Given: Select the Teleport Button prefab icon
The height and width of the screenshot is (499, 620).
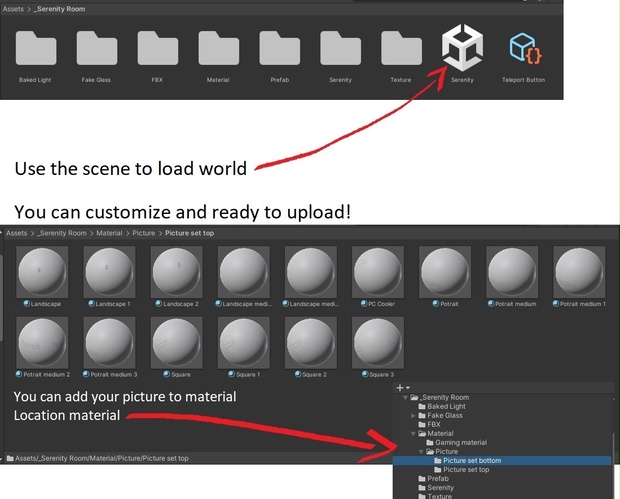Looking at the screenshot, I should click(x=525, y=48).
